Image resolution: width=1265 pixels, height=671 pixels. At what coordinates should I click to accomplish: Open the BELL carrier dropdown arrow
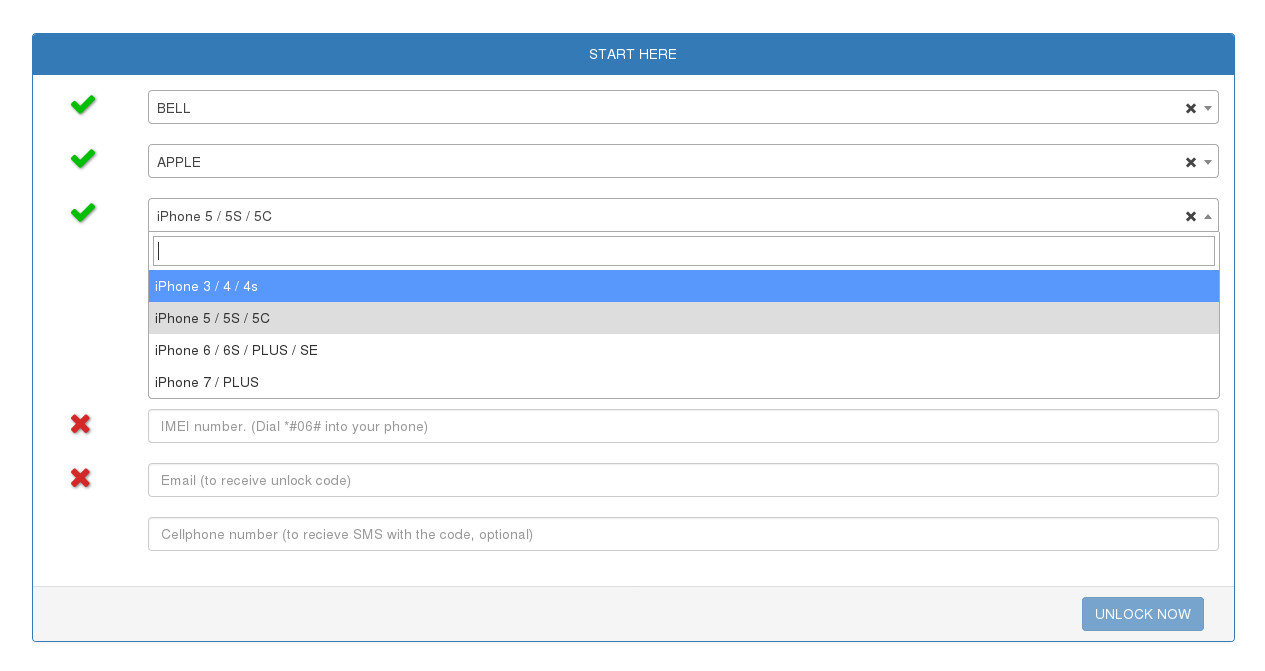click(1207, 108)
